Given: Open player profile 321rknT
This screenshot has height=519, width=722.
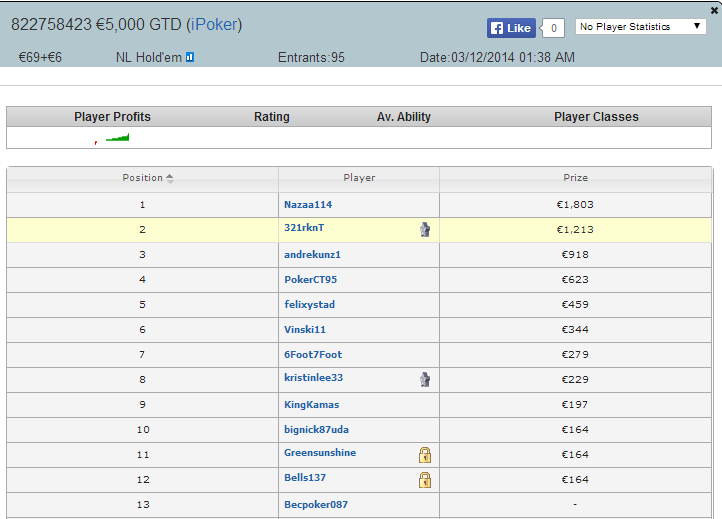Looking at the screenshot, I should coord(304,227).
